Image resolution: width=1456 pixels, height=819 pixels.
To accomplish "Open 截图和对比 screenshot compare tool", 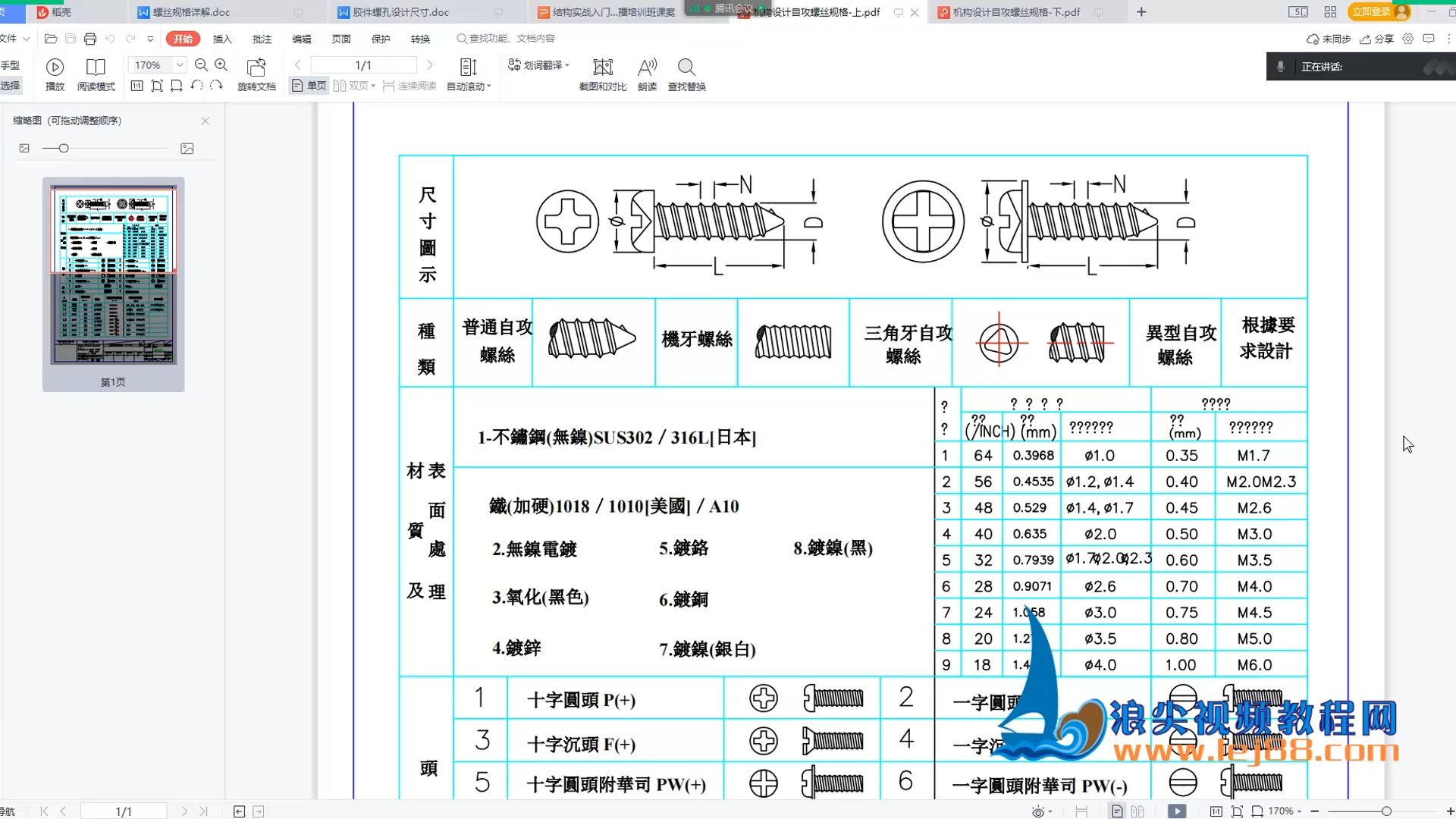I will click(x=603, y=74).
